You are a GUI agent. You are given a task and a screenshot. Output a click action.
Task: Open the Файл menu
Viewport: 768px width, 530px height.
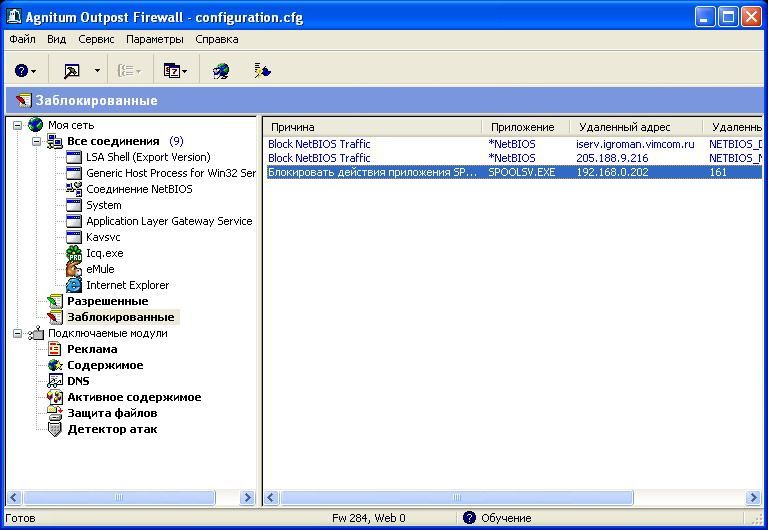pos(22,39)
